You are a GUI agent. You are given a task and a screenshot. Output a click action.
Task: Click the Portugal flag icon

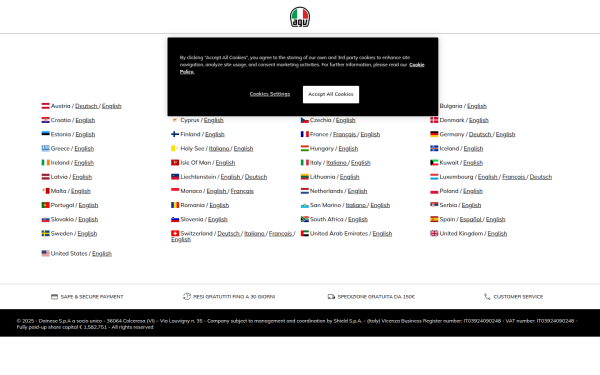click(46, 205)
